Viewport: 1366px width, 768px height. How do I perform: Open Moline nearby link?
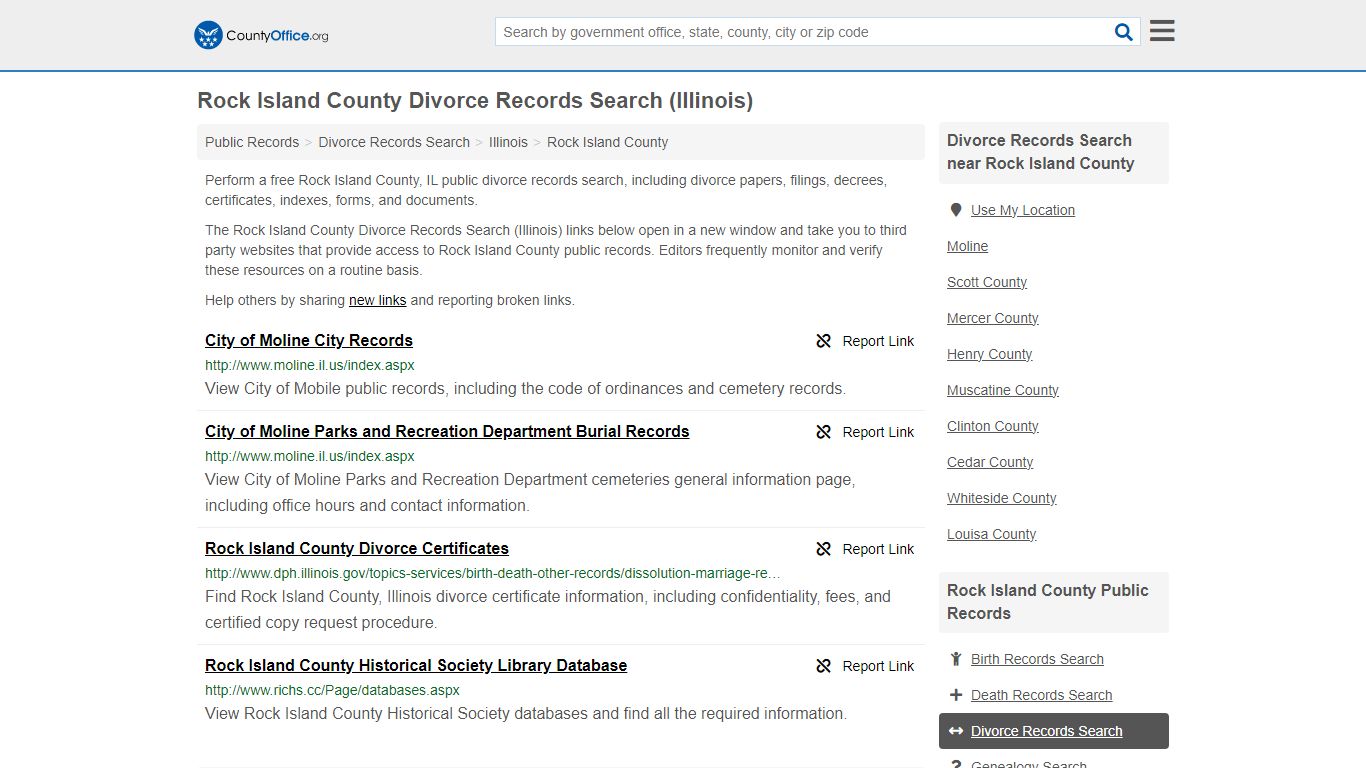pos(967,246)
